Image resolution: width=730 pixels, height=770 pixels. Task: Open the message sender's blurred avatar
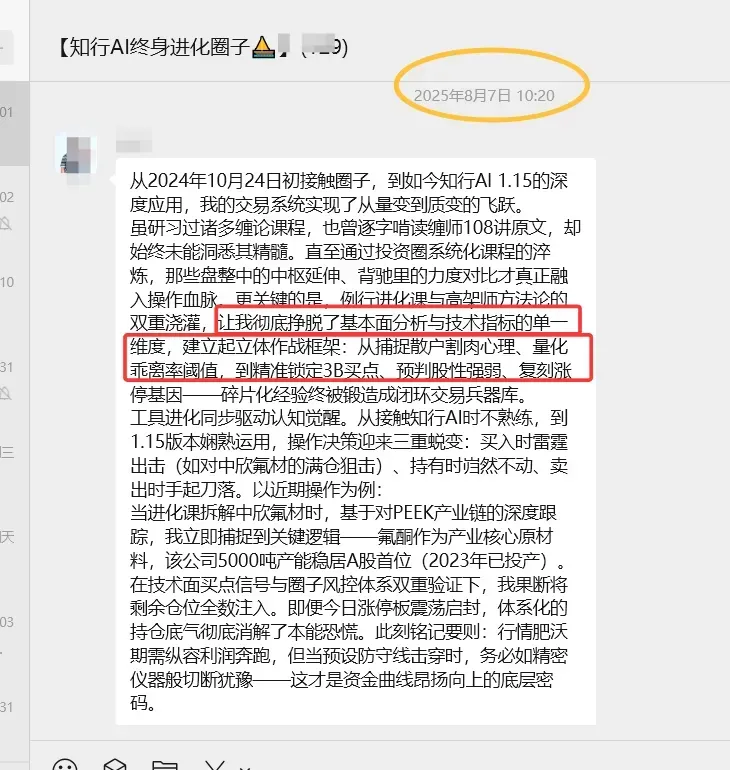click(75, 154)
